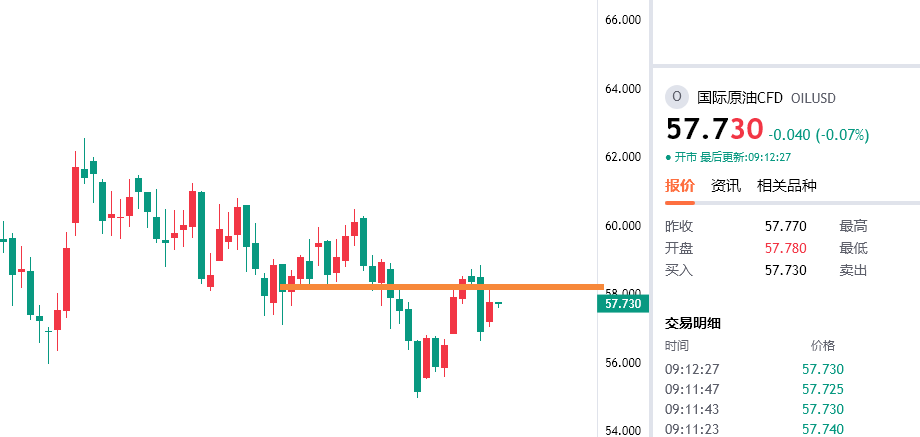The width and height of the screenshot is (920, 437).
Task: Switch to the 报价 tab
Action: [680, 185]
